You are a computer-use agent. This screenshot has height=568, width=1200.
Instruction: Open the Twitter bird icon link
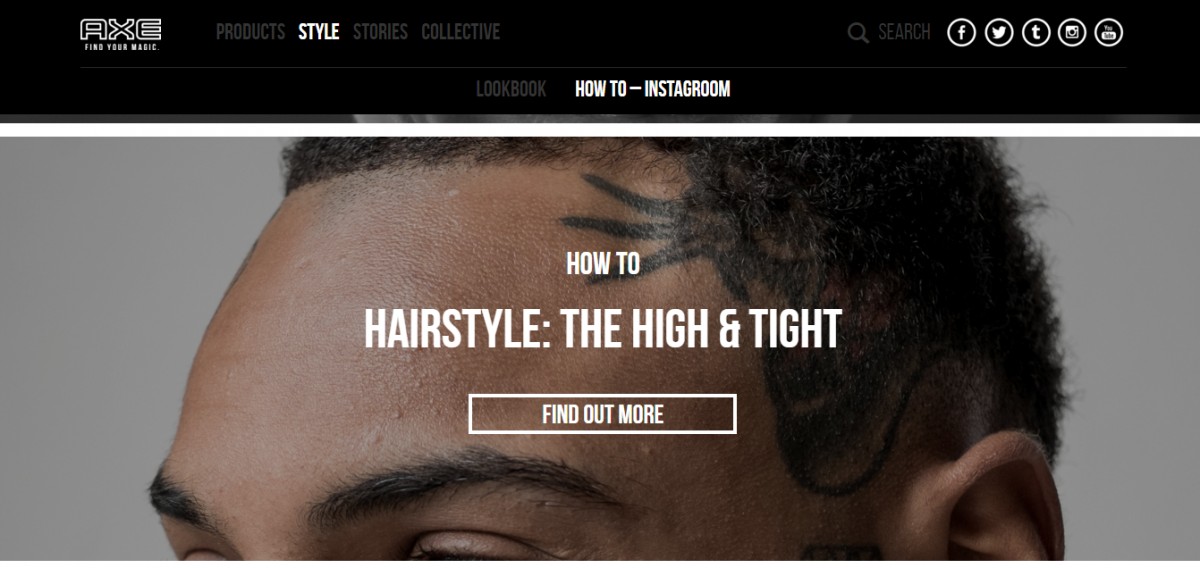pyautogui.click(x=998, y=32)
